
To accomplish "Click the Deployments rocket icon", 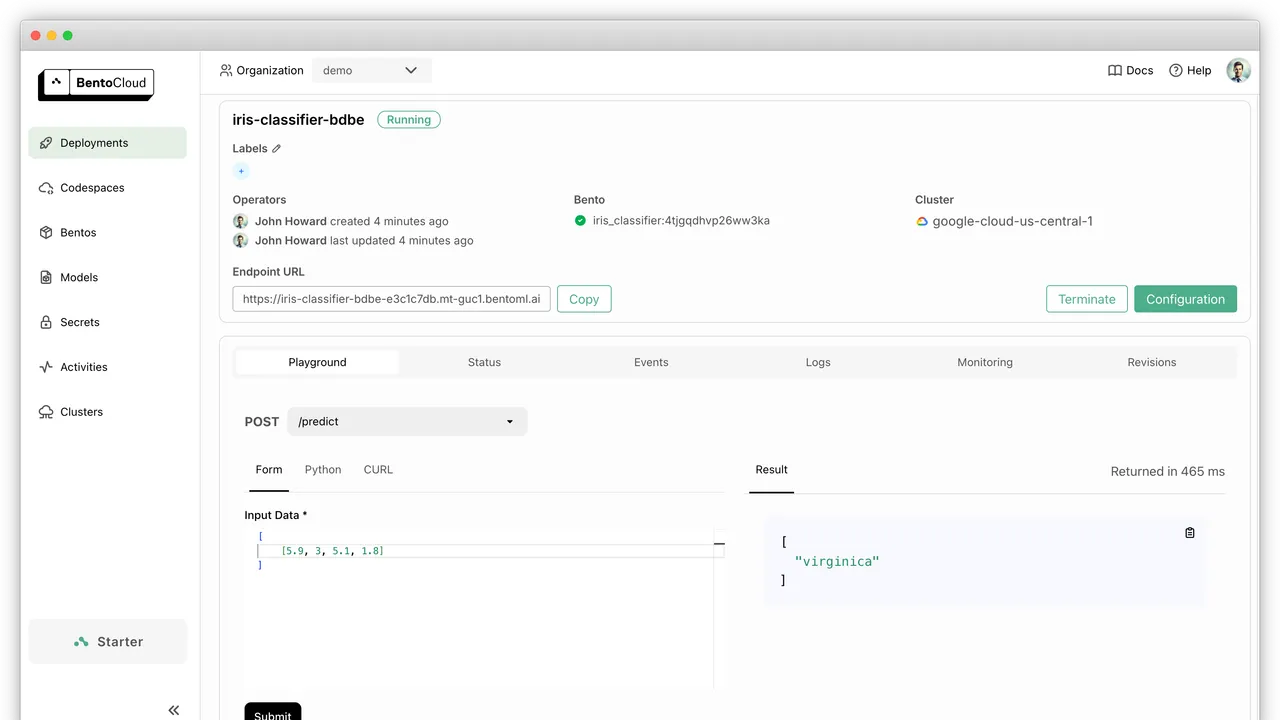I will click(x=46, y=143).
